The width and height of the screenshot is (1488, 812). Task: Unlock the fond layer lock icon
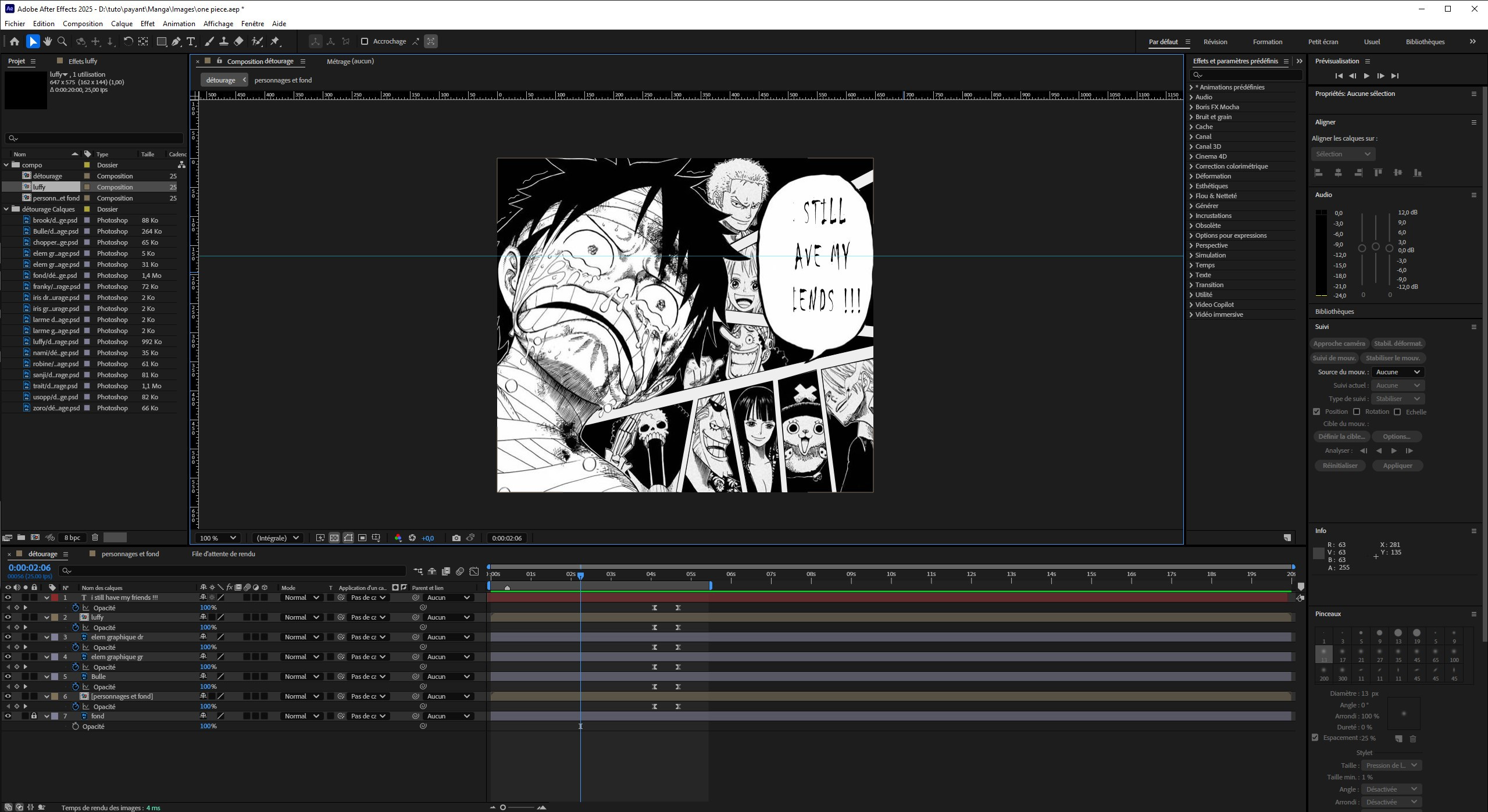coord(34,716)
